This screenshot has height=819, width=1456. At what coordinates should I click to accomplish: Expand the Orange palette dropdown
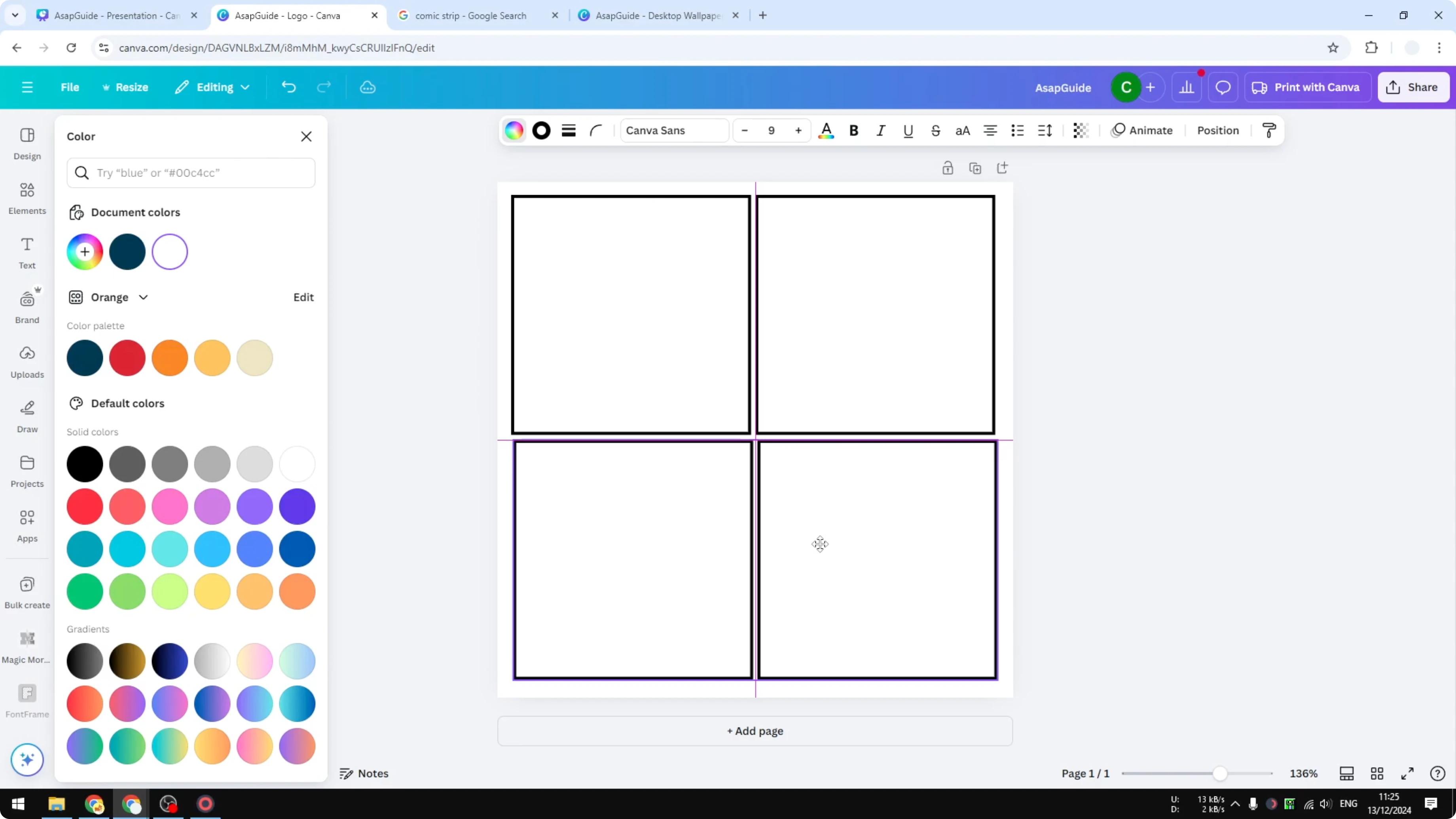pos(143,297)
